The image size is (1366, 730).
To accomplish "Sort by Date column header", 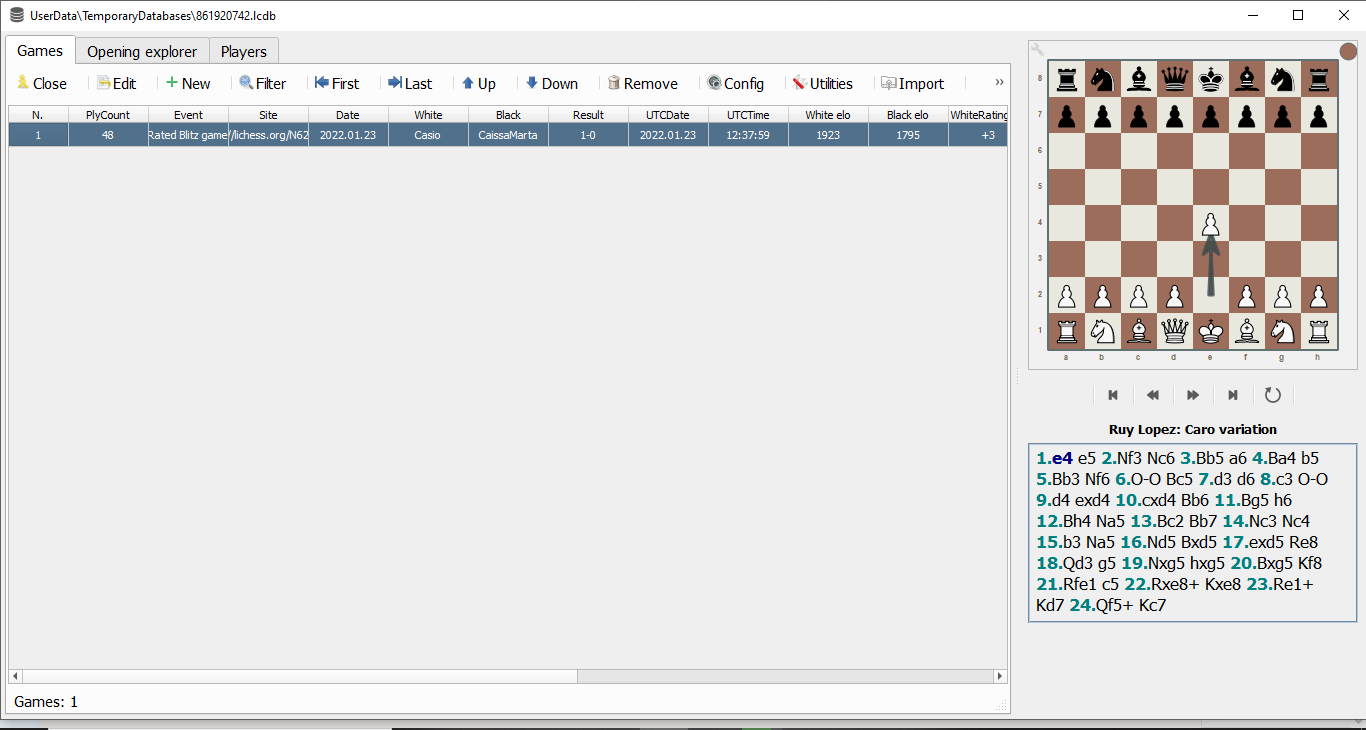I will (348, 115).
